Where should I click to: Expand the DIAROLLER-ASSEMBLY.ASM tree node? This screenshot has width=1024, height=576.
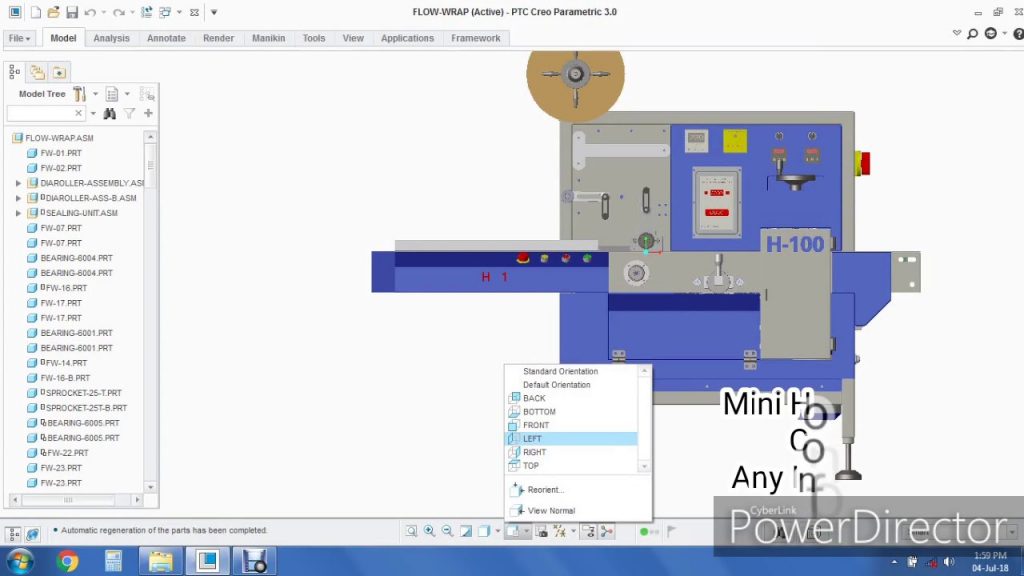[x=18, y=183]
